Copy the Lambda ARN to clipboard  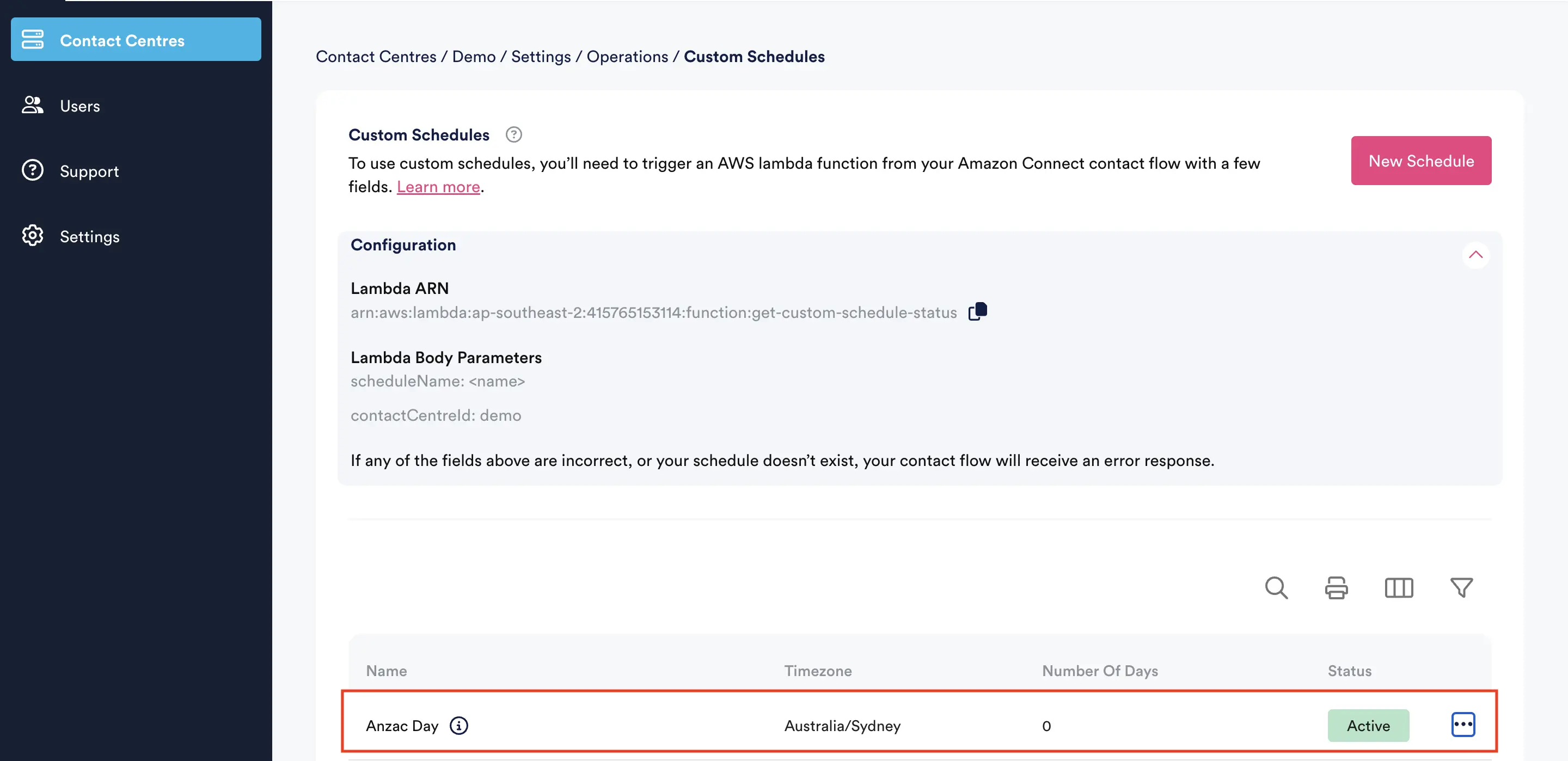coord(978,311)
